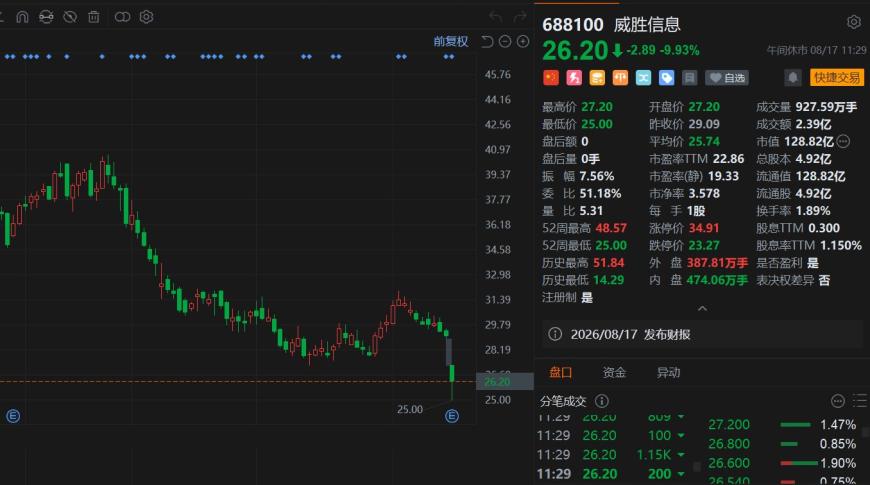Screen dimensions: 870x485
Task: Click the teal shuffle arrows icon
Action: [x=643, y=78]
